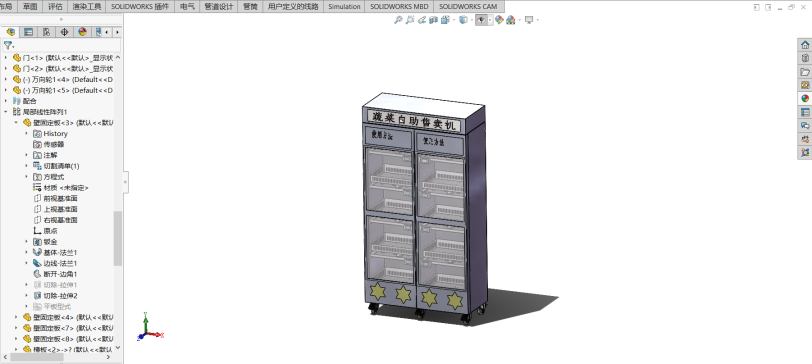Click the feature tree vertical scrollbar
This screenshot has width=812, height=364.
(x=118, y=238)
